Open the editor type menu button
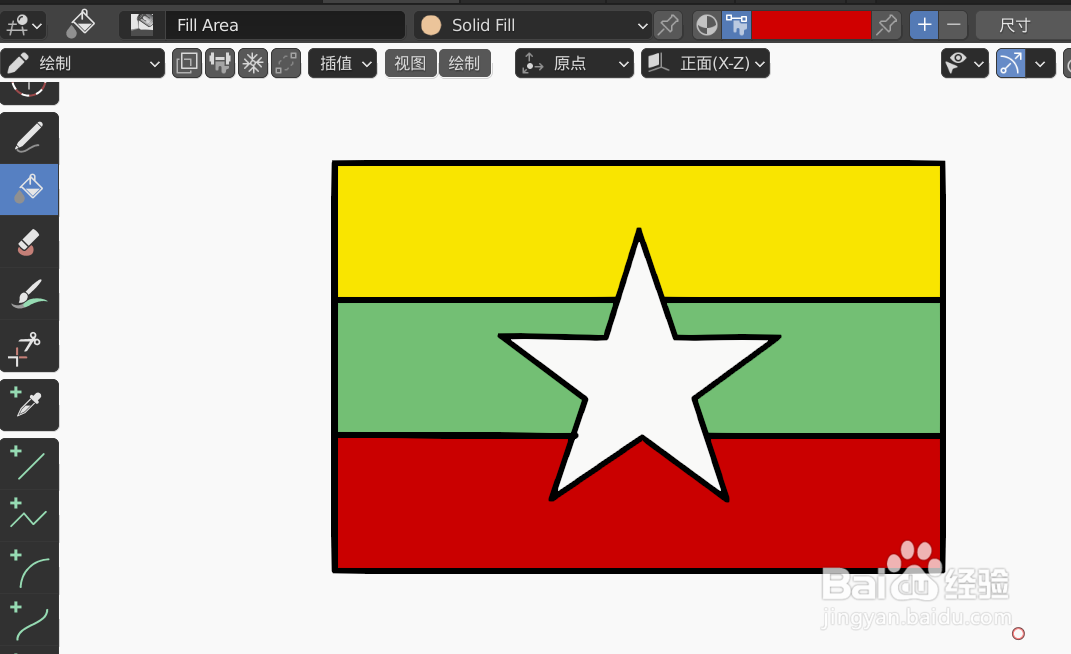Image resolution: width=1071 pixels, height=654 pixels. coord(23,25)
